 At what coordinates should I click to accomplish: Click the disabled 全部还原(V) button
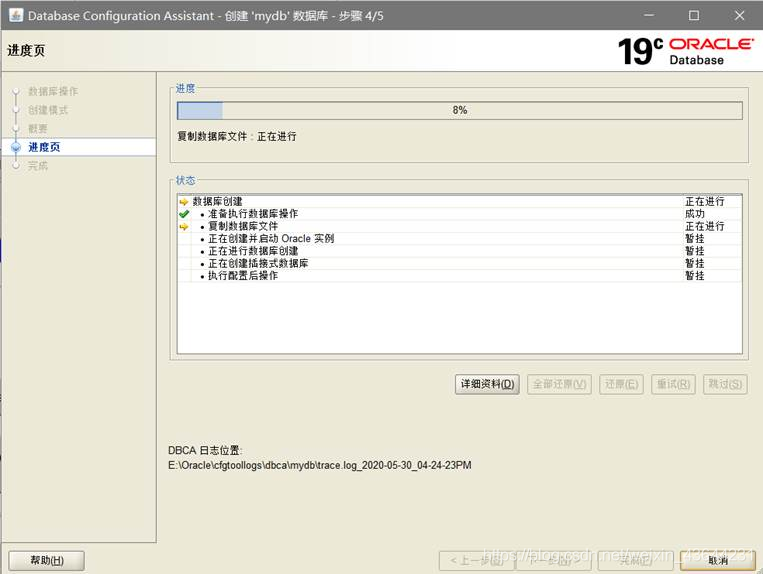pyautogui.click(x=560, y=384)
